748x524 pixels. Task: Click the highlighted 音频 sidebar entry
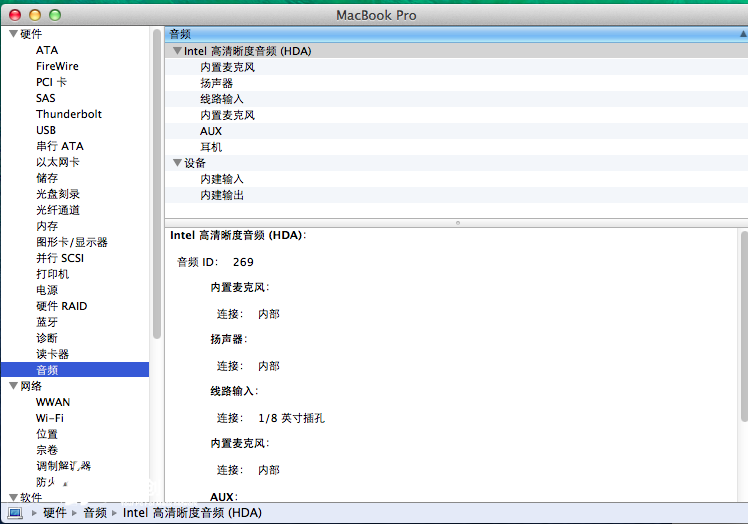click(x=75, y=370)
